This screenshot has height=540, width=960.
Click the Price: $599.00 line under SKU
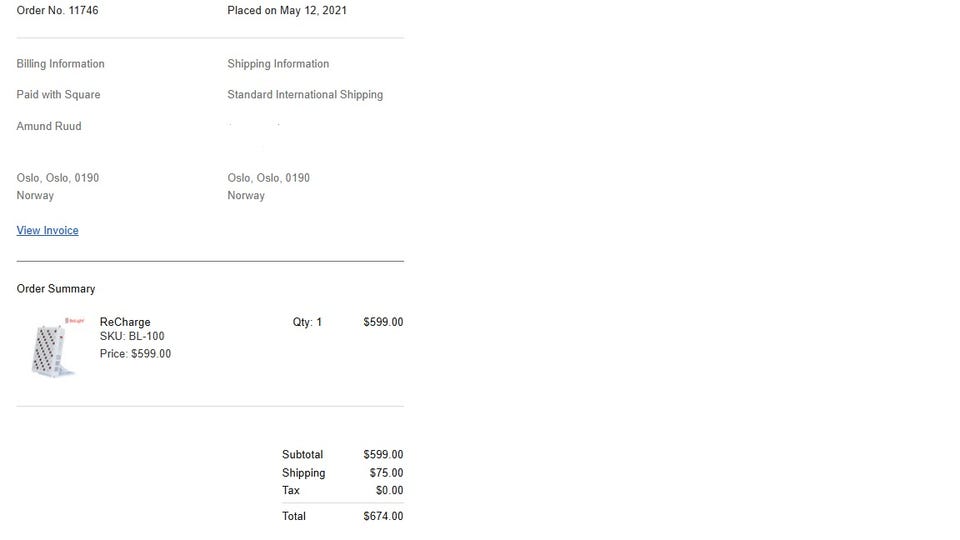click(135, 354)
